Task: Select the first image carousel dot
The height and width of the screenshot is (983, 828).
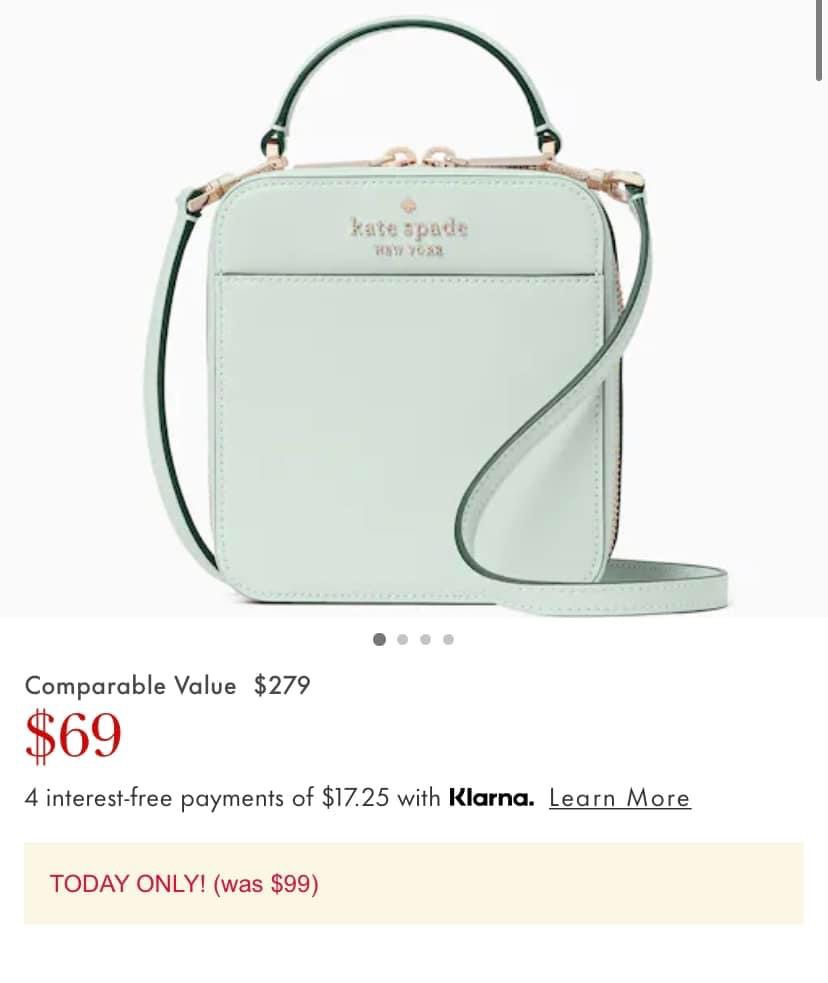Action: tap(379, 639)
